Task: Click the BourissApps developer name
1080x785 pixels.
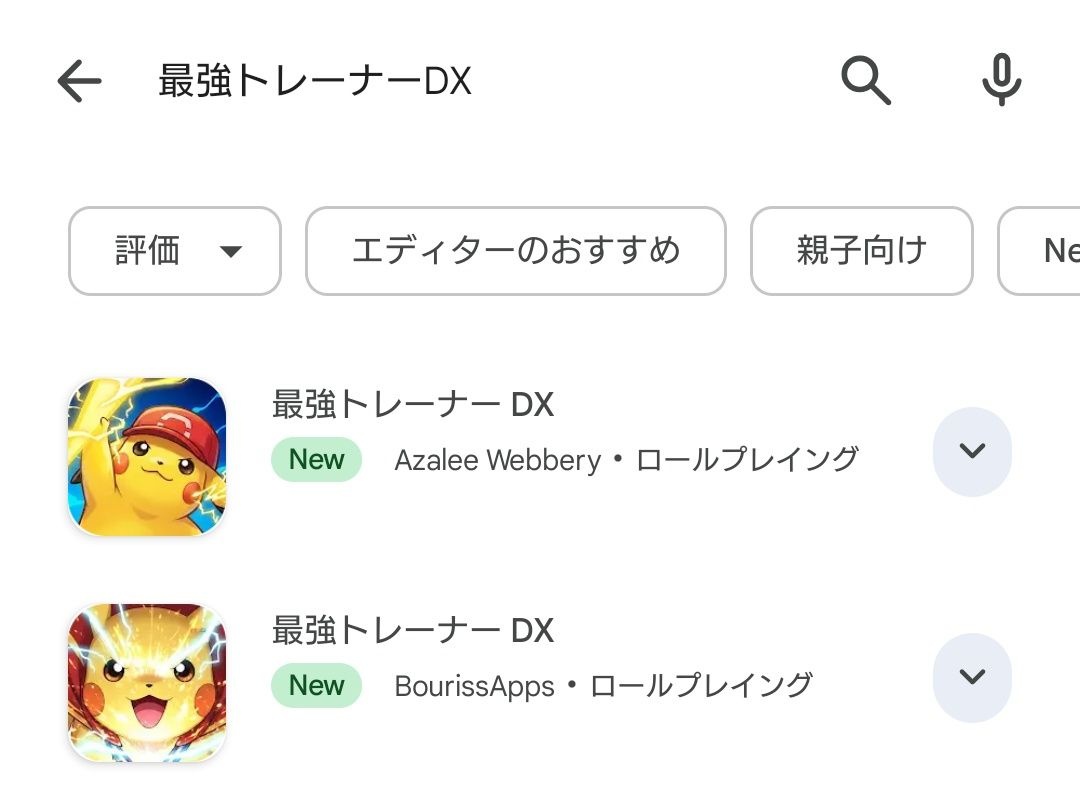Action: point(474,686)
